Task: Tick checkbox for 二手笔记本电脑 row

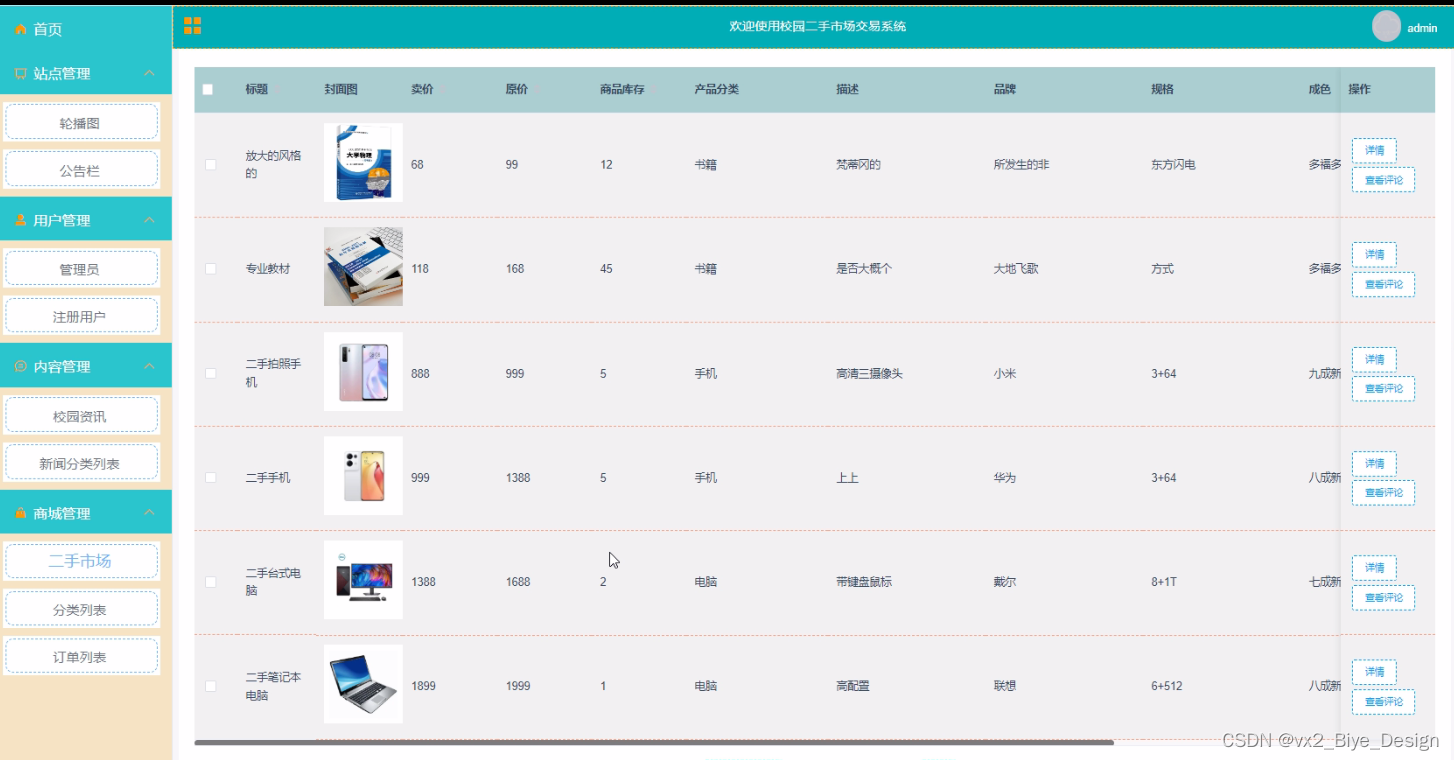Action: [210, 686]
